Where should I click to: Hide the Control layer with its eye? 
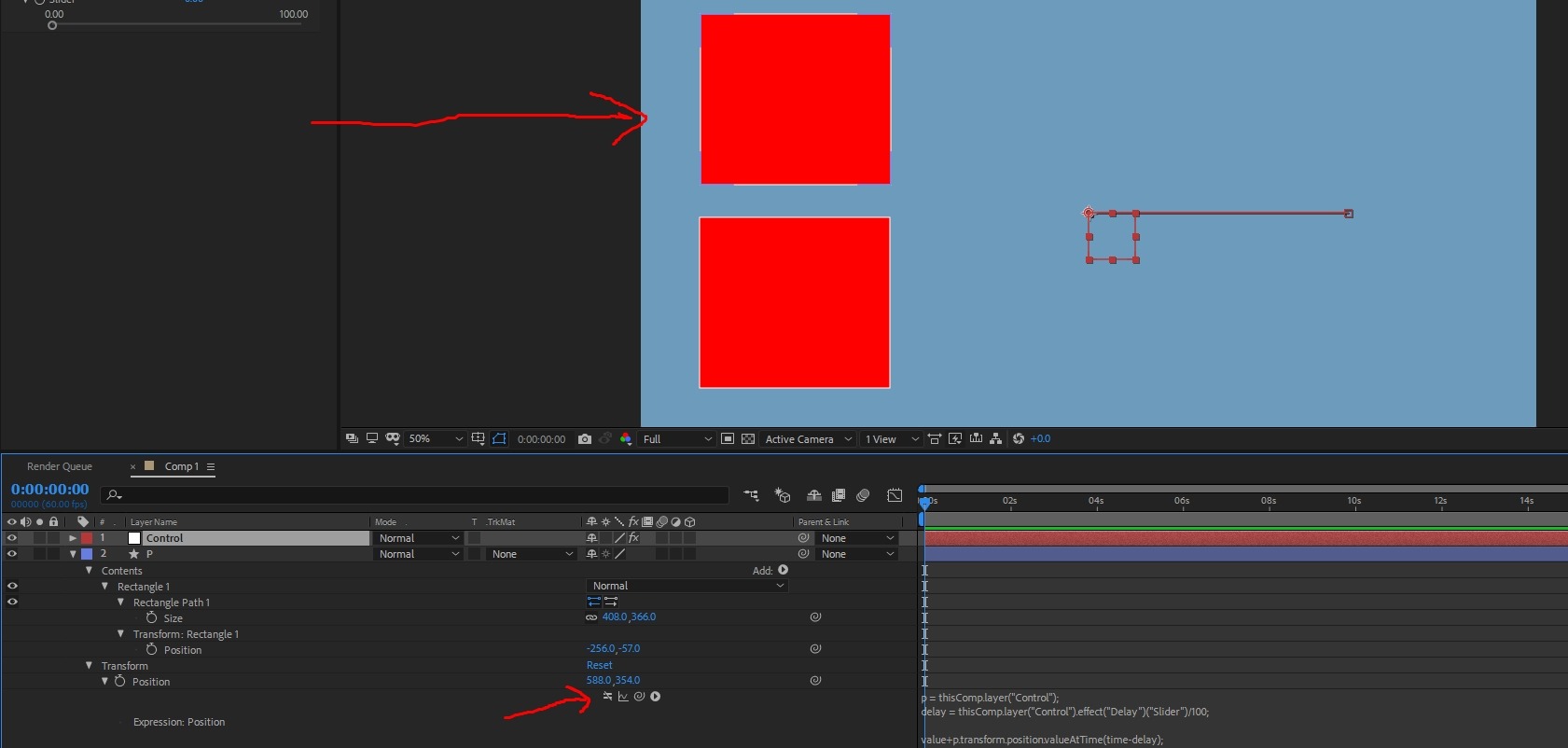(12, 538)
